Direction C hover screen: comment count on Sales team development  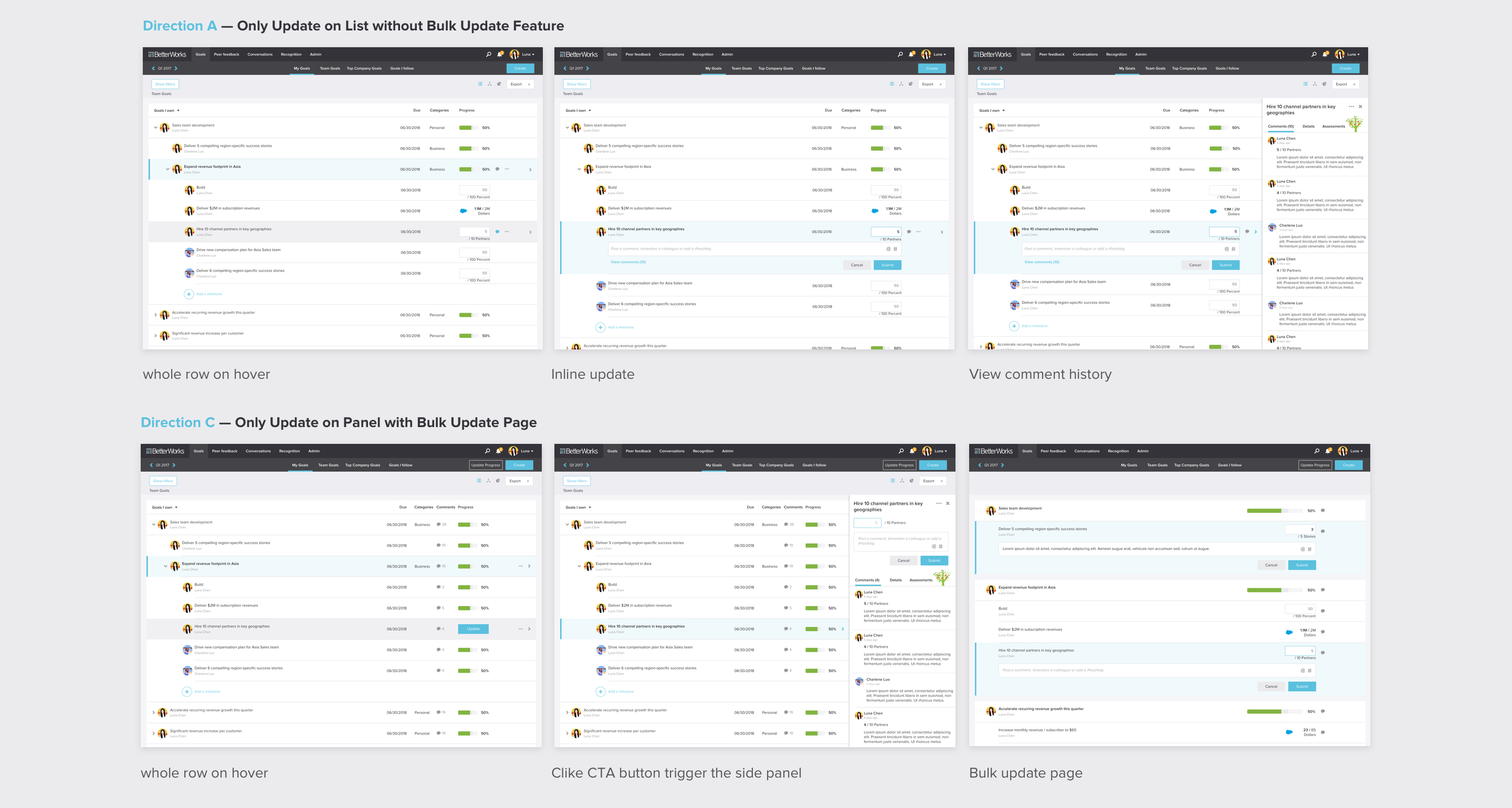pyautogui.click(x=442, y=525)
